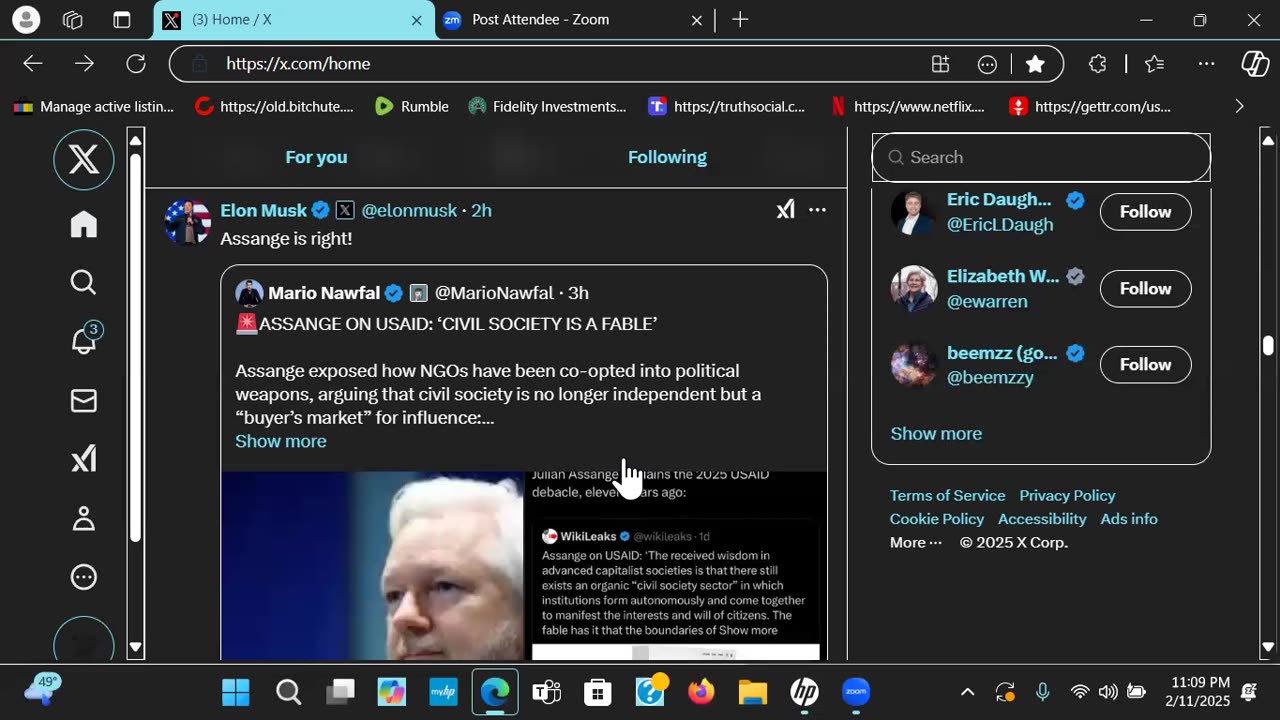Show more of Mario Nawfal post text

281,441
